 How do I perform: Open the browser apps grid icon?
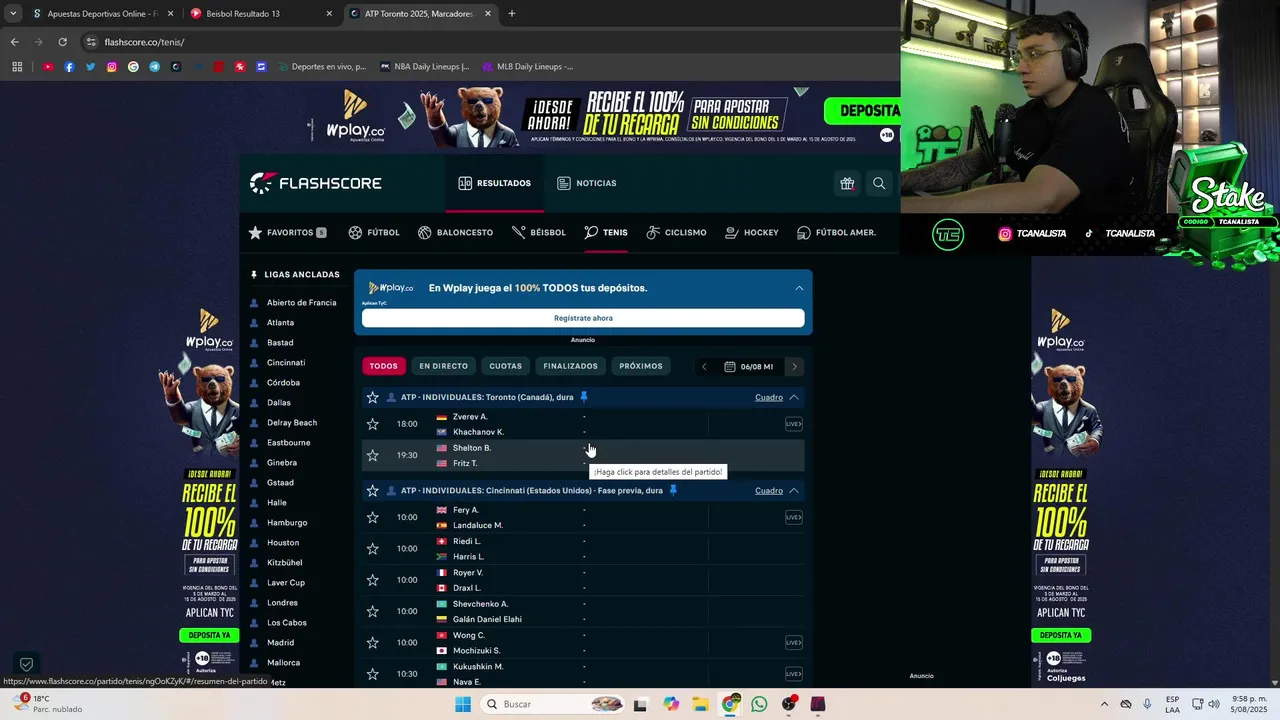17,67
